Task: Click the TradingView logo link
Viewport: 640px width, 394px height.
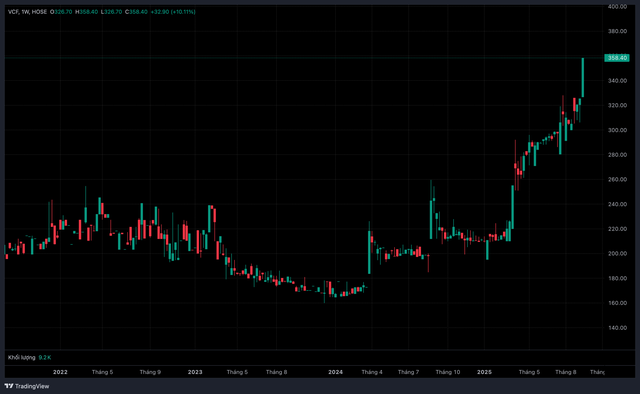Action: 27,386
